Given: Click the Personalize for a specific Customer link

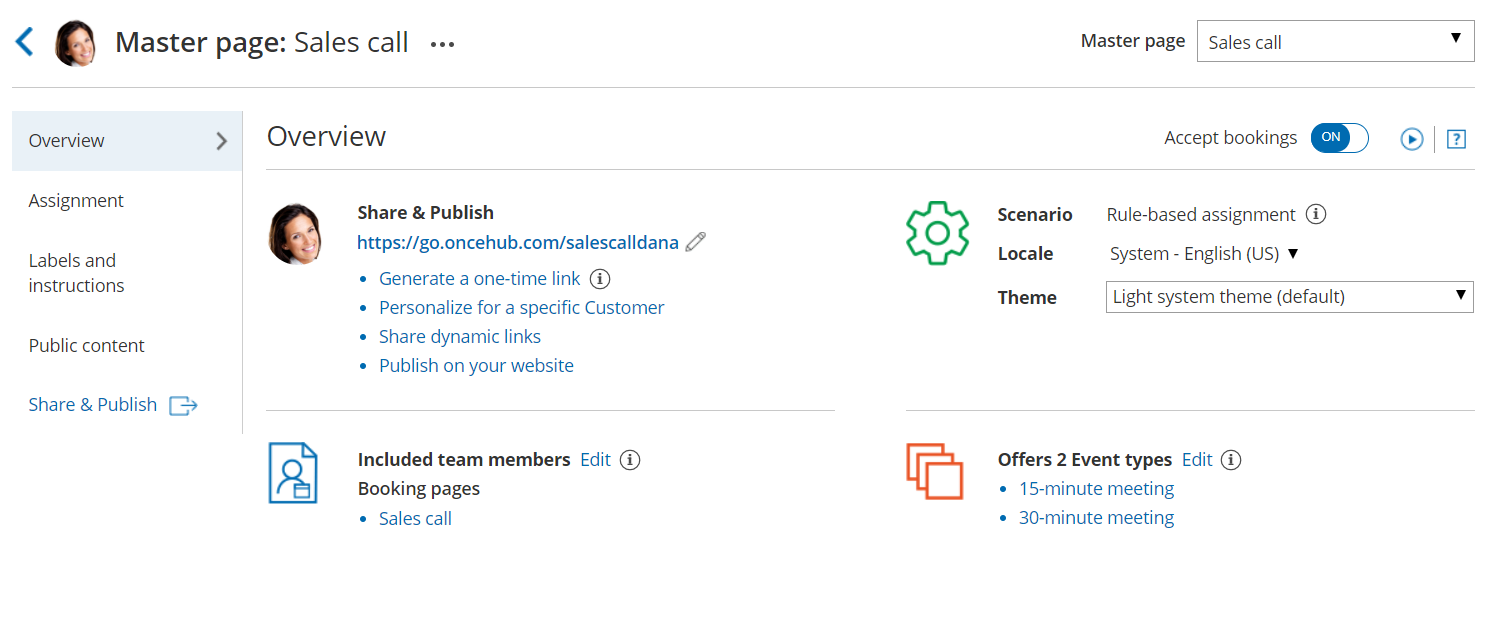Looking at the screenshot, I should [x=521, y=308].
